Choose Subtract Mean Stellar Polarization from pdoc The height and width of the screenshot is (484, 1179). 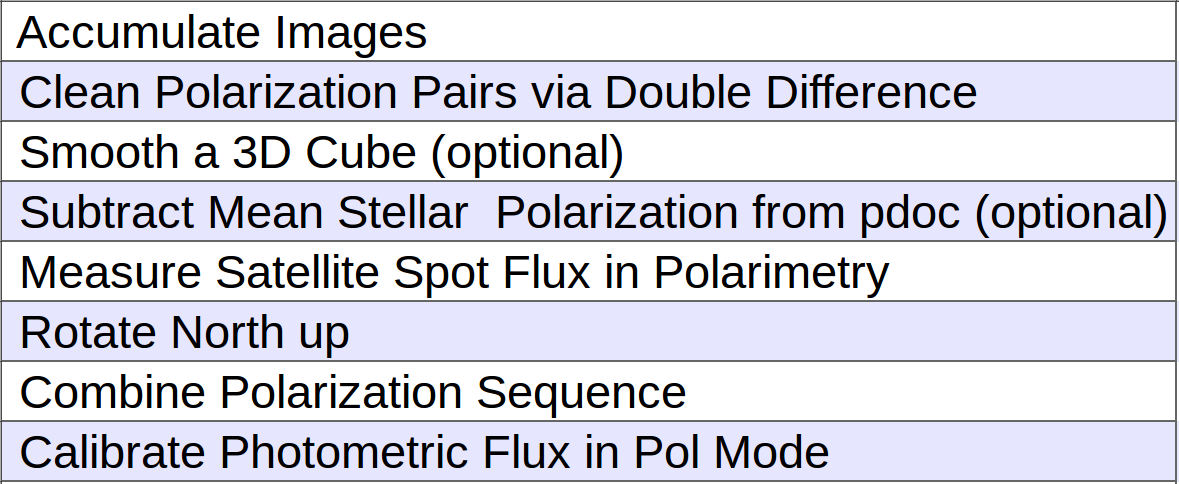[x=592, y=212]
